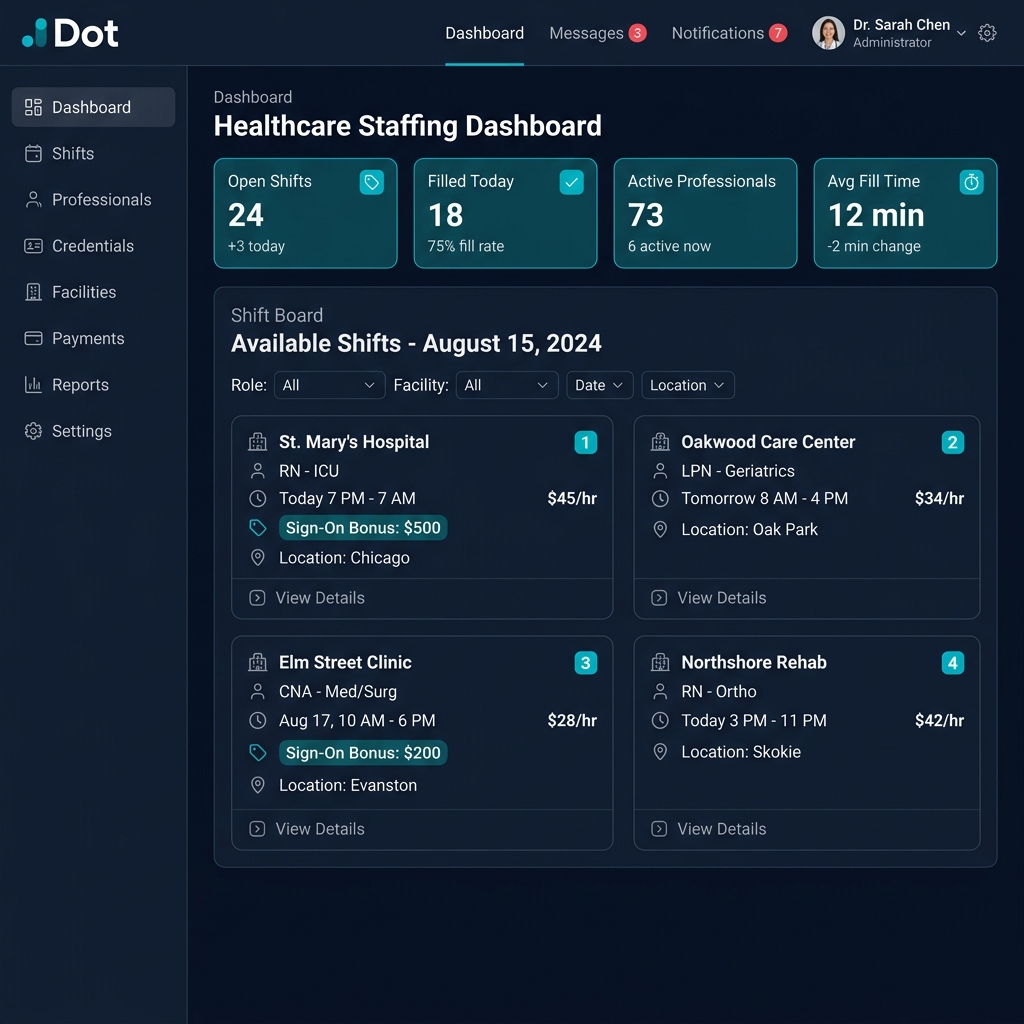
Task: Open the Facility filter dropdown
Action: [x=507, y=385]
